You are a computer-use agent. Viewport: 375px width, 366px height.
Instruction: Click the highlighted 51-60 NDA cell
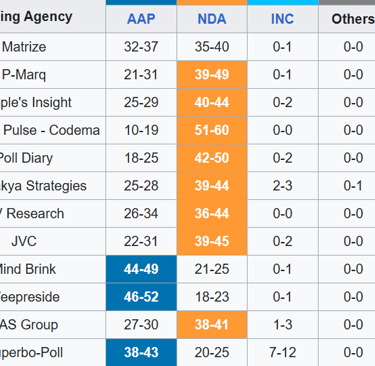pos(212,130)
